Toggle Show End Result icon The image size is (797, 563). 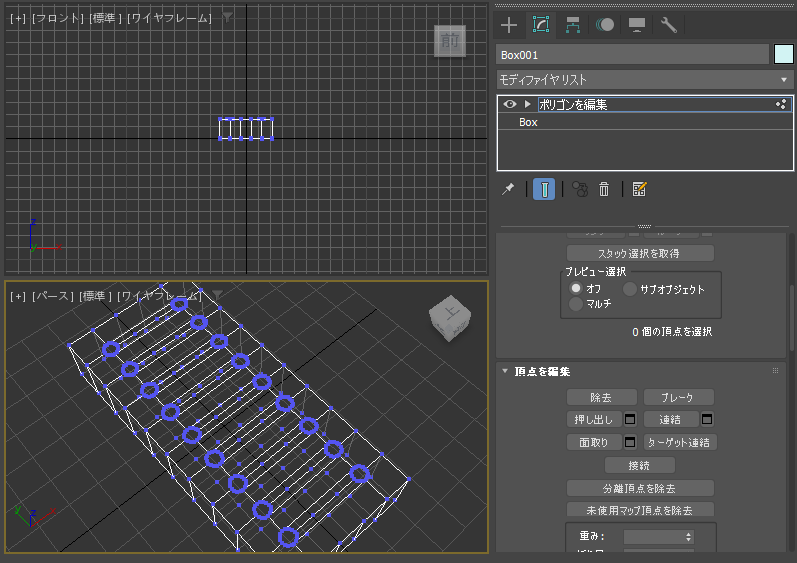click(x=544, y=189)
